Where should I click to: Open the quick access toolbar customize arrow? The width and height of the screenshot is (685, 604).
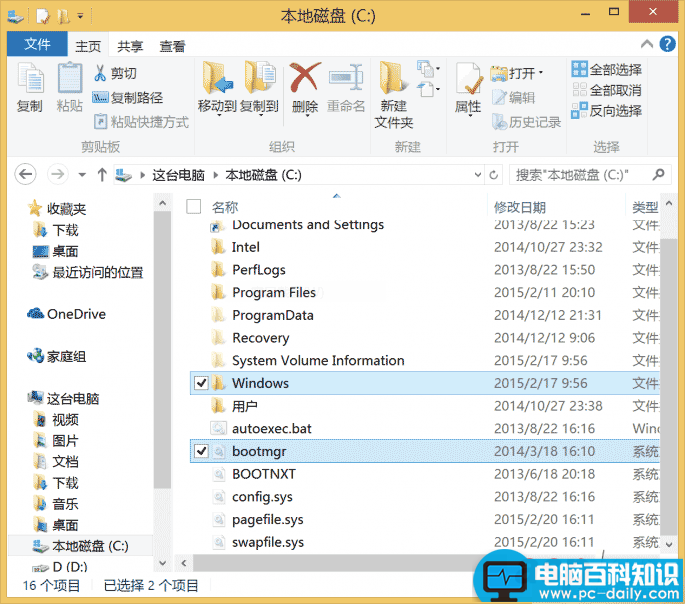tap(80, 17)
